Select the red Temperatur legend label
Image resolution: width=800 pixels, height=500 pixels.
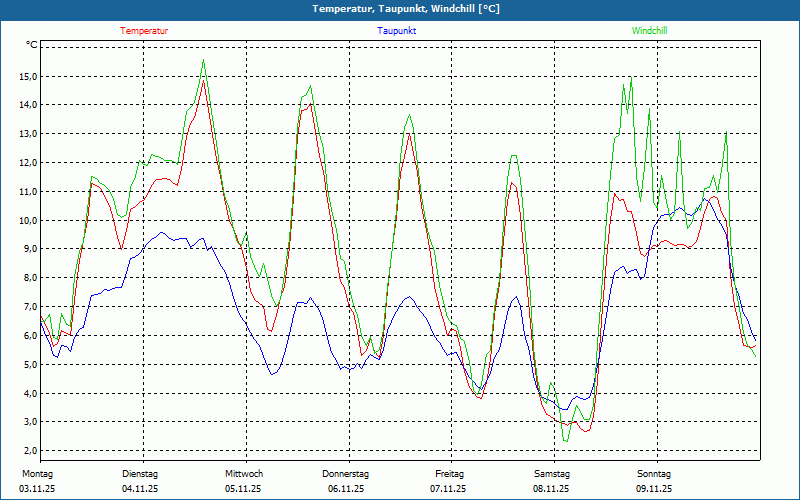(x=144, y=31)
